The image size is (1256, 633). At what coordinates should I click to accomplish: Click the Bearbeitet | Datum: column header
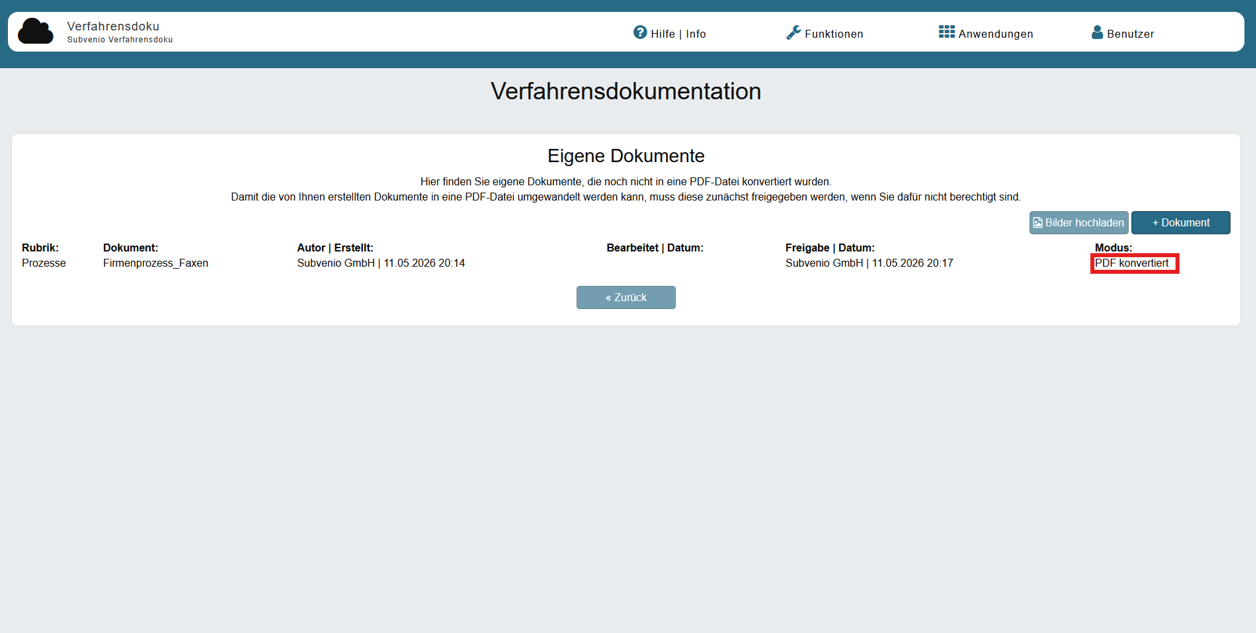coord(655,247)
